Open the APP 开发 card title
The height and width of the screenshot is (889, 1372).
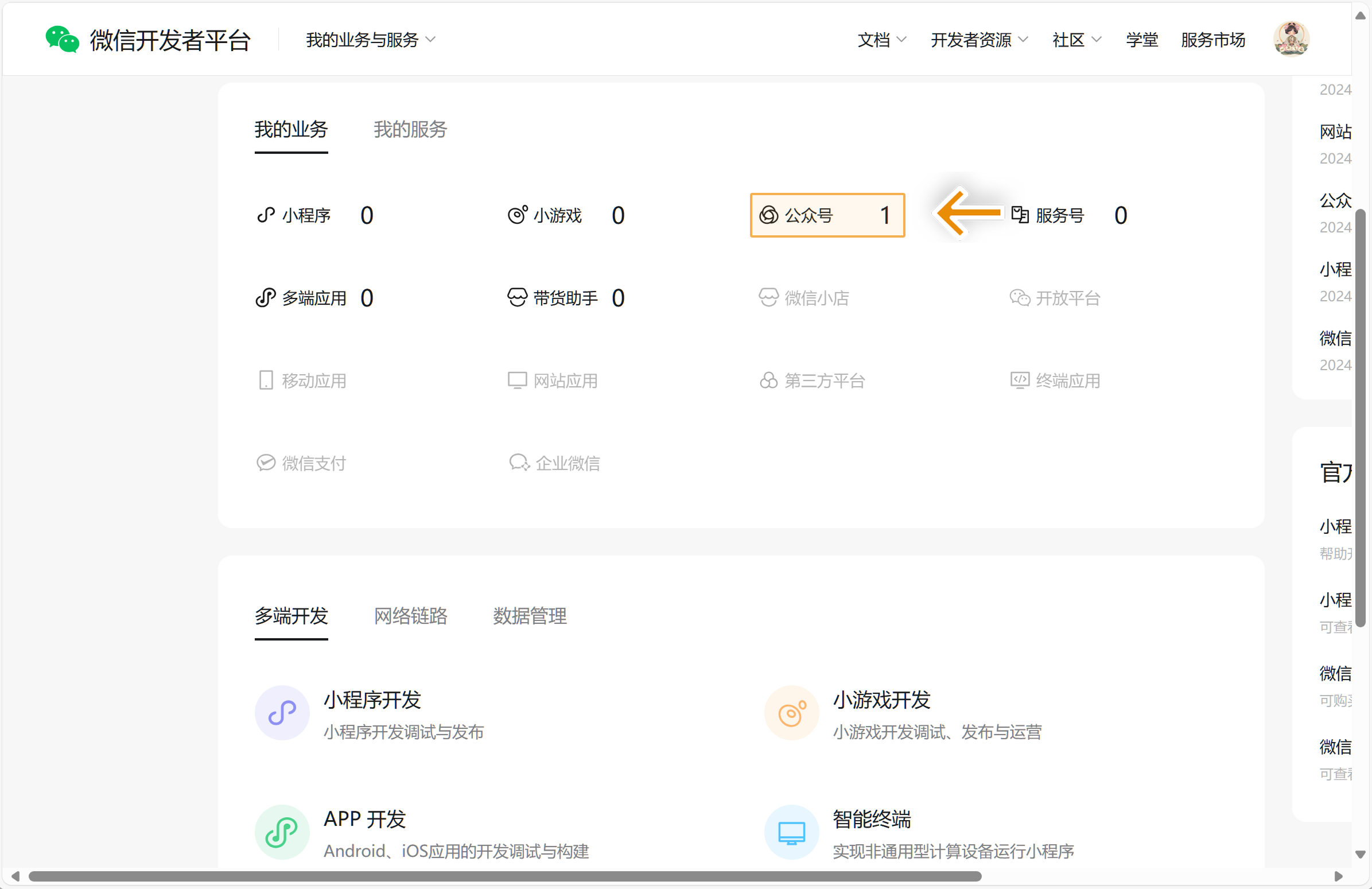[365, 819]
